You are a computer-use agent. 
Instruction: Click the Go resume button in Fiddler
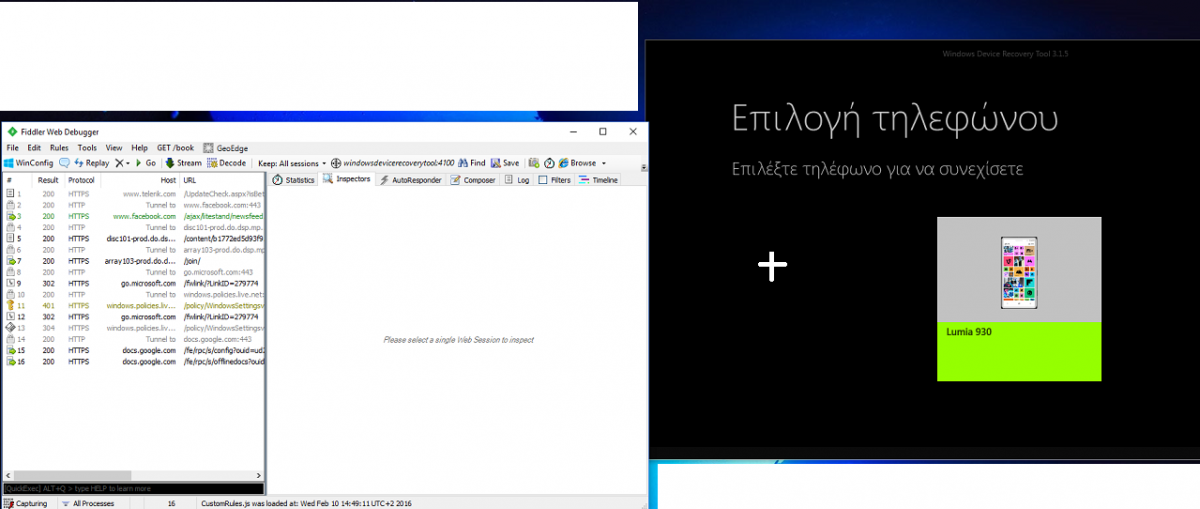145,163
